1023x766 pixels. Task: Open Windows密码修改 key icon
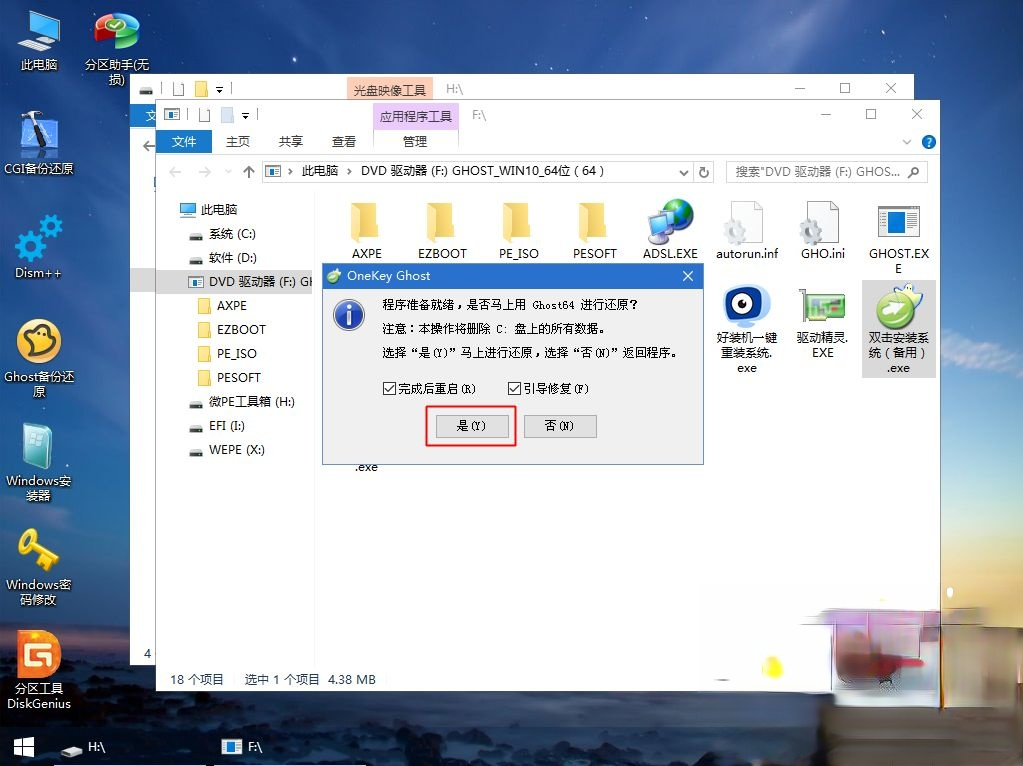pyautogui.click(x=38, y=566)
